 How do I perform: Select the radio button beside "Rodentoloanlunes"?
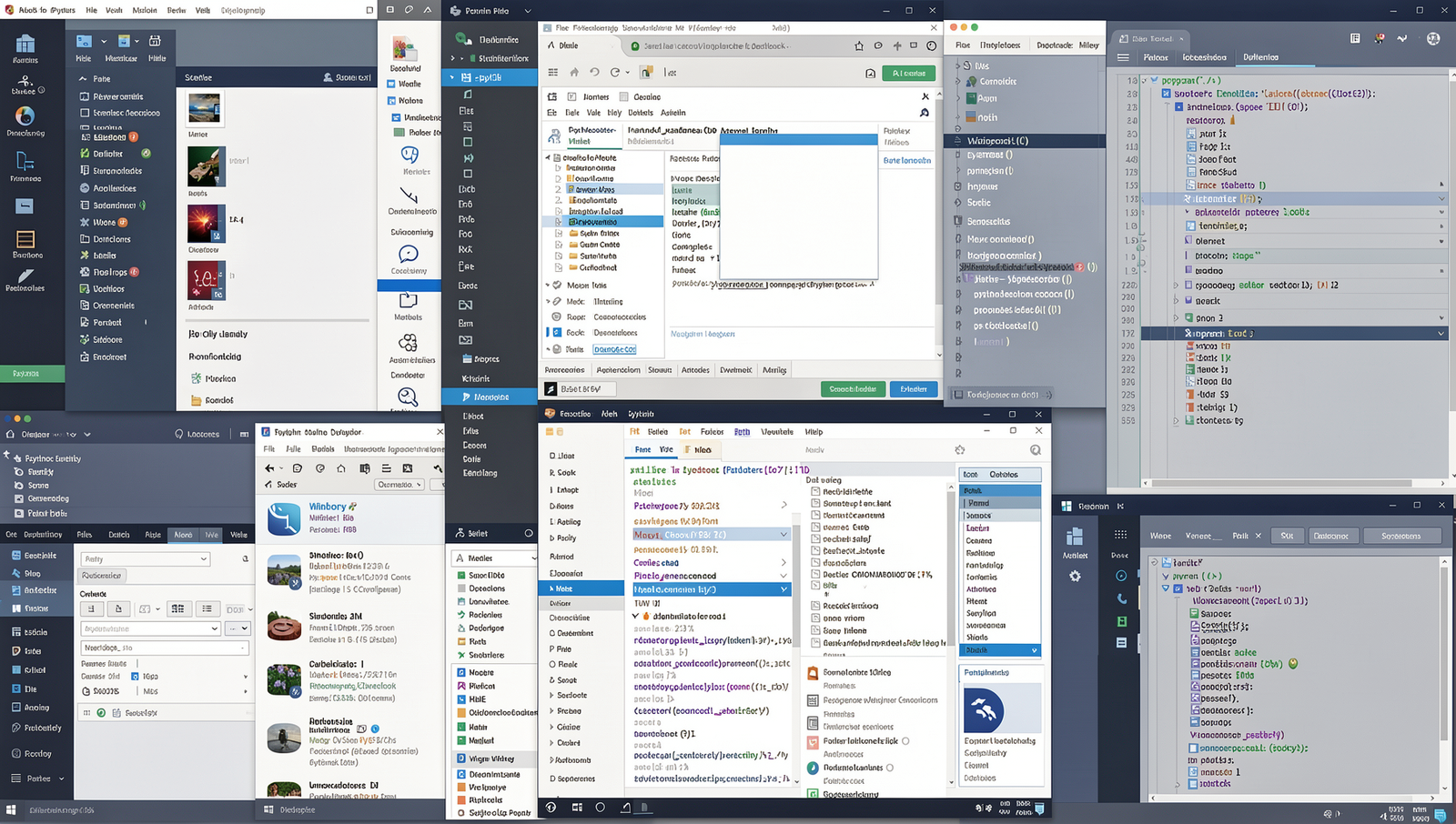(x=889, y=768)
